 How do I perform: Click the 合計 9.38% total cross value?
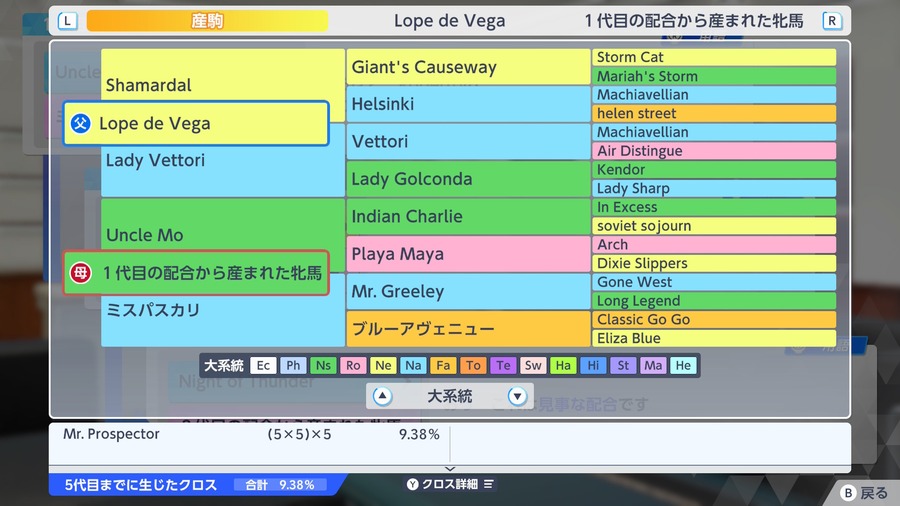(280, 485)
